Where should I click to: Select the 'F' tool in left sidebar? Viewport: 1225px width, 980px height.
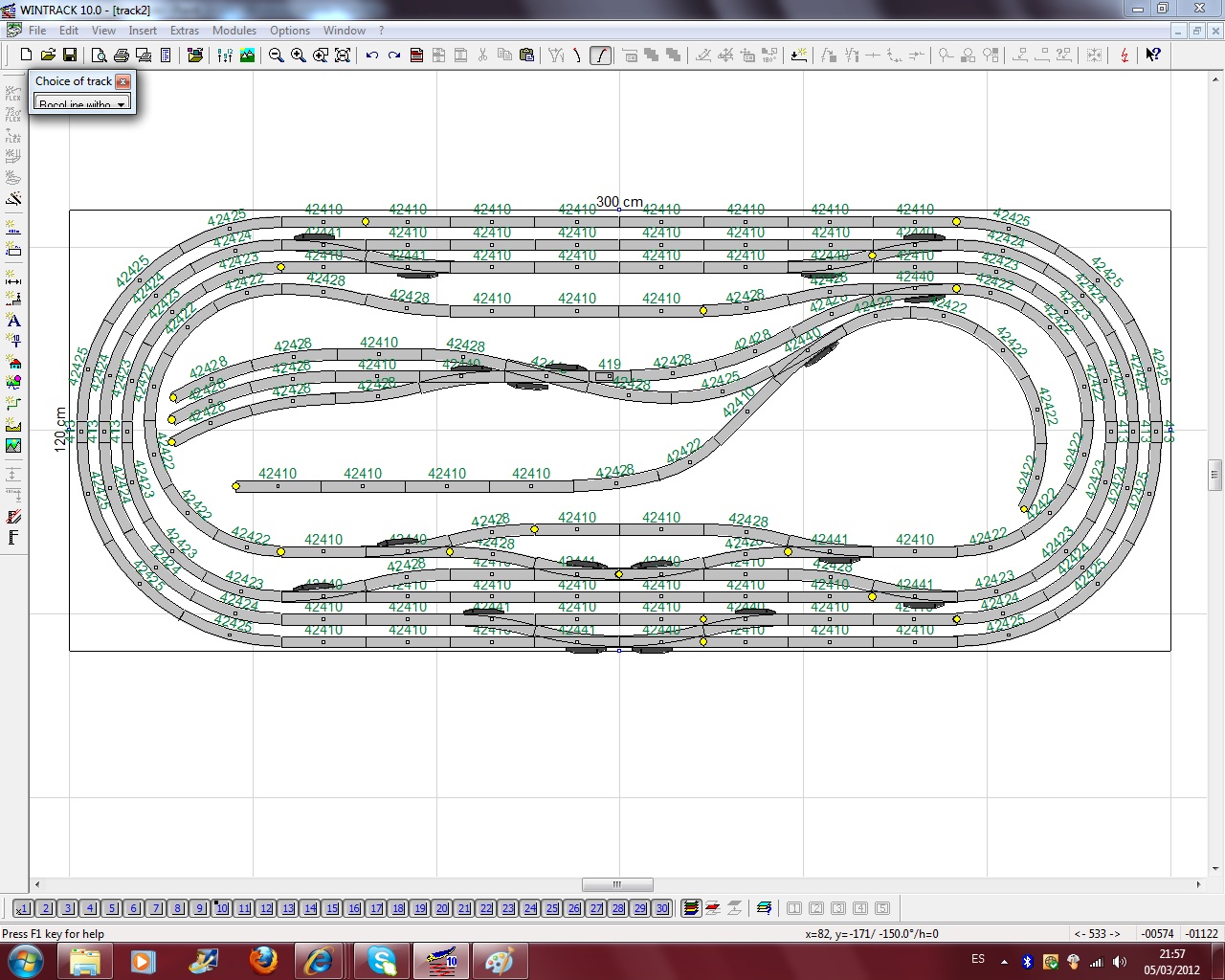[13, 537]
